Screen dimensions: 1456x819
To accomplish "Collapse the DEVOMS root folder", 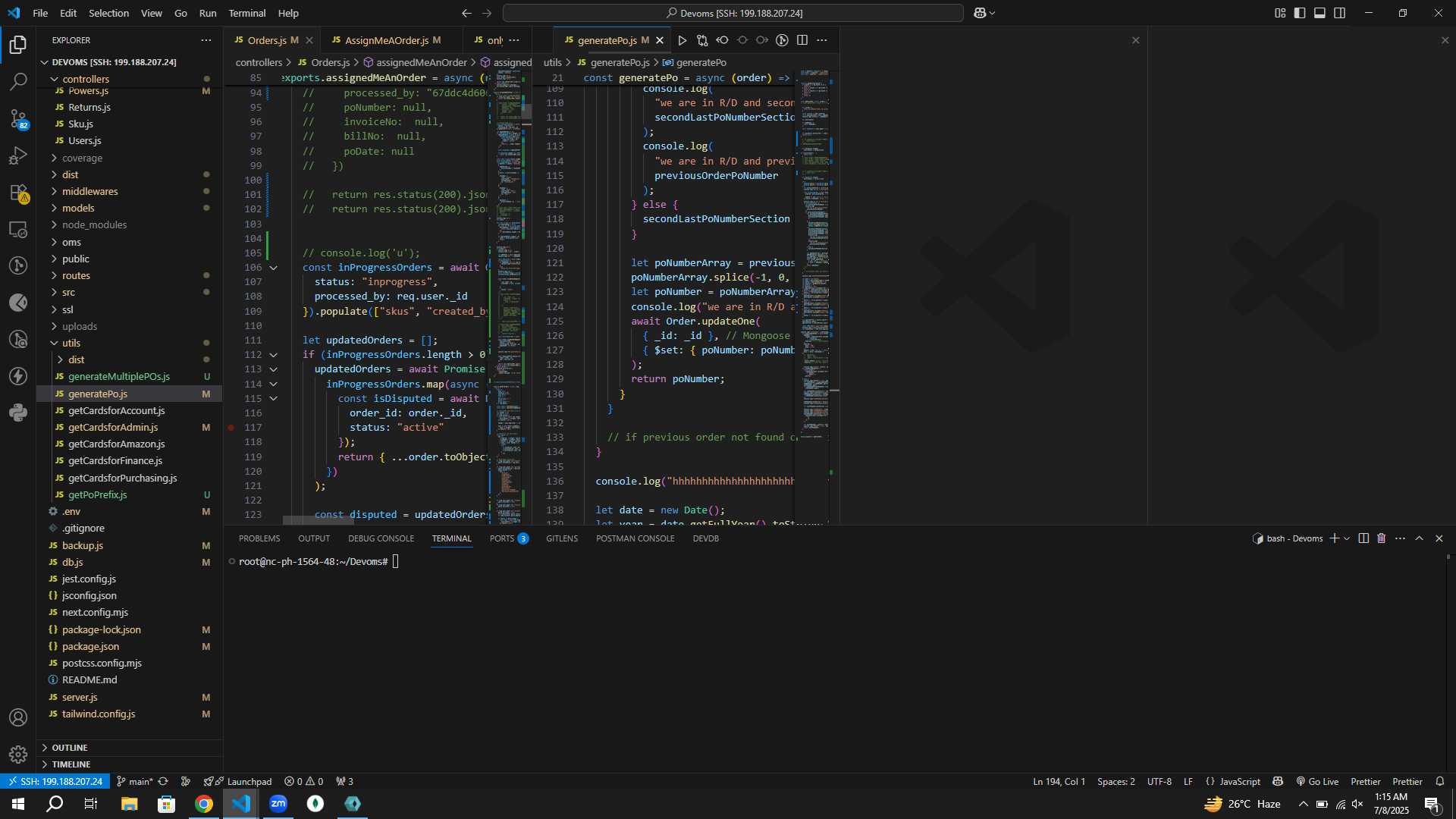I will click(x=114, y=62).
